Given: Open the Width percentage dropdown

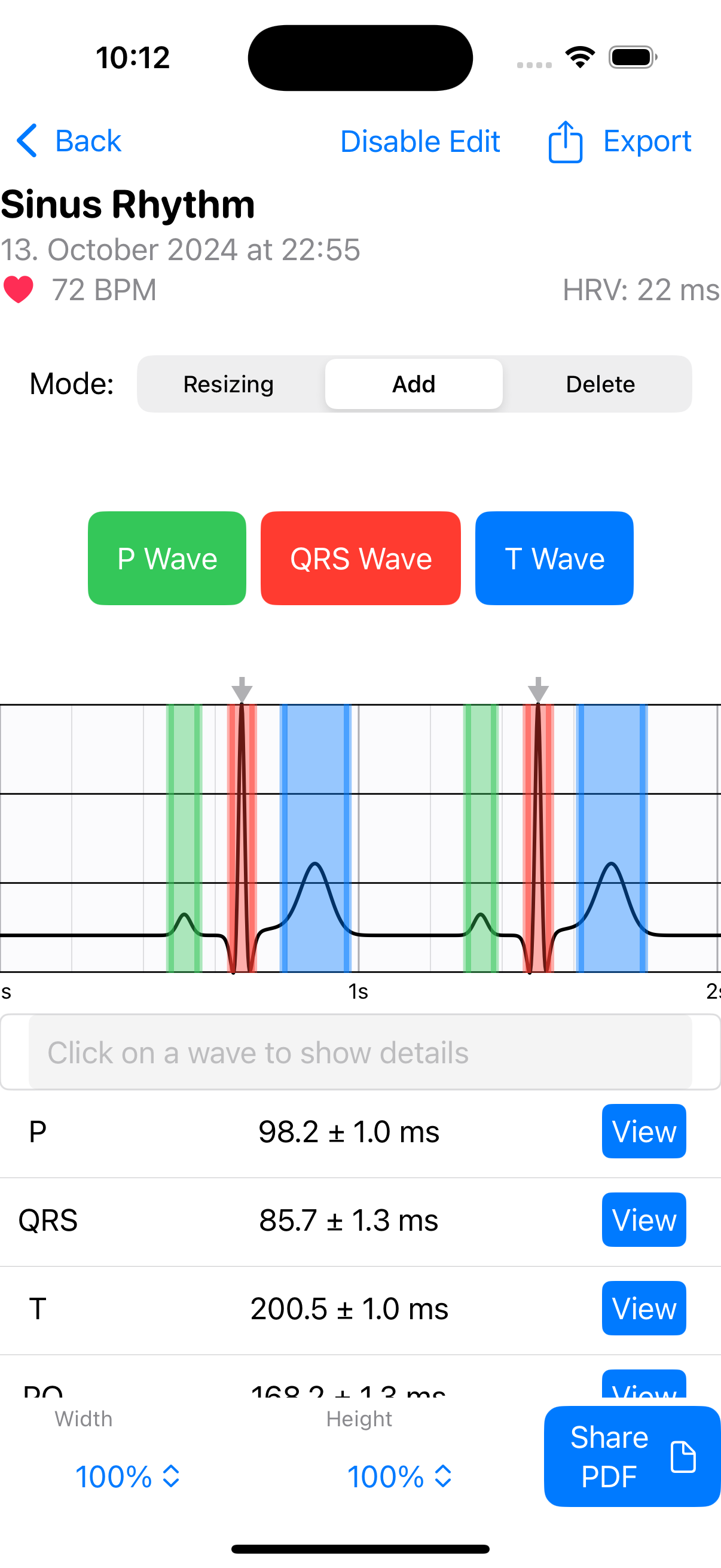Looking at the screenshot, I should (x=128, y=1476).
